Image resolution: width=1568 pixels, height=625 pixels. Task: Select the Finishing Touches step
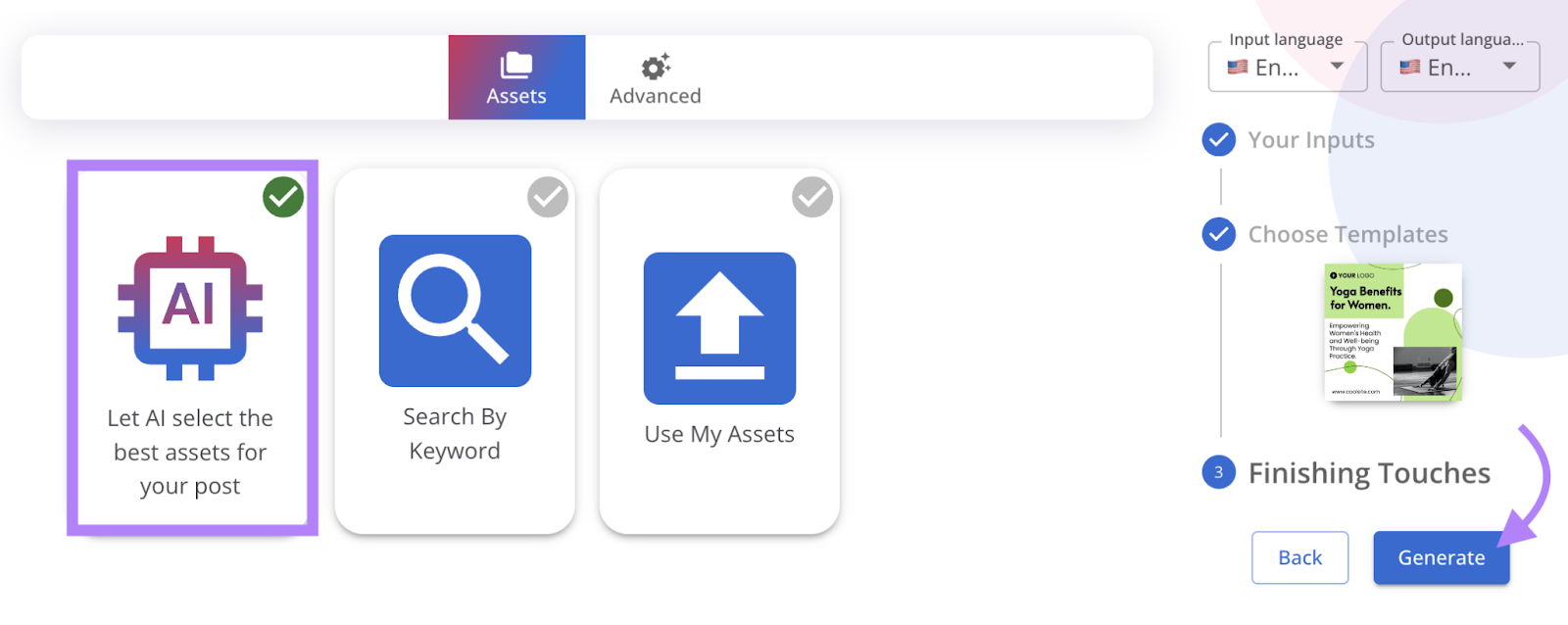(1369, 473)
